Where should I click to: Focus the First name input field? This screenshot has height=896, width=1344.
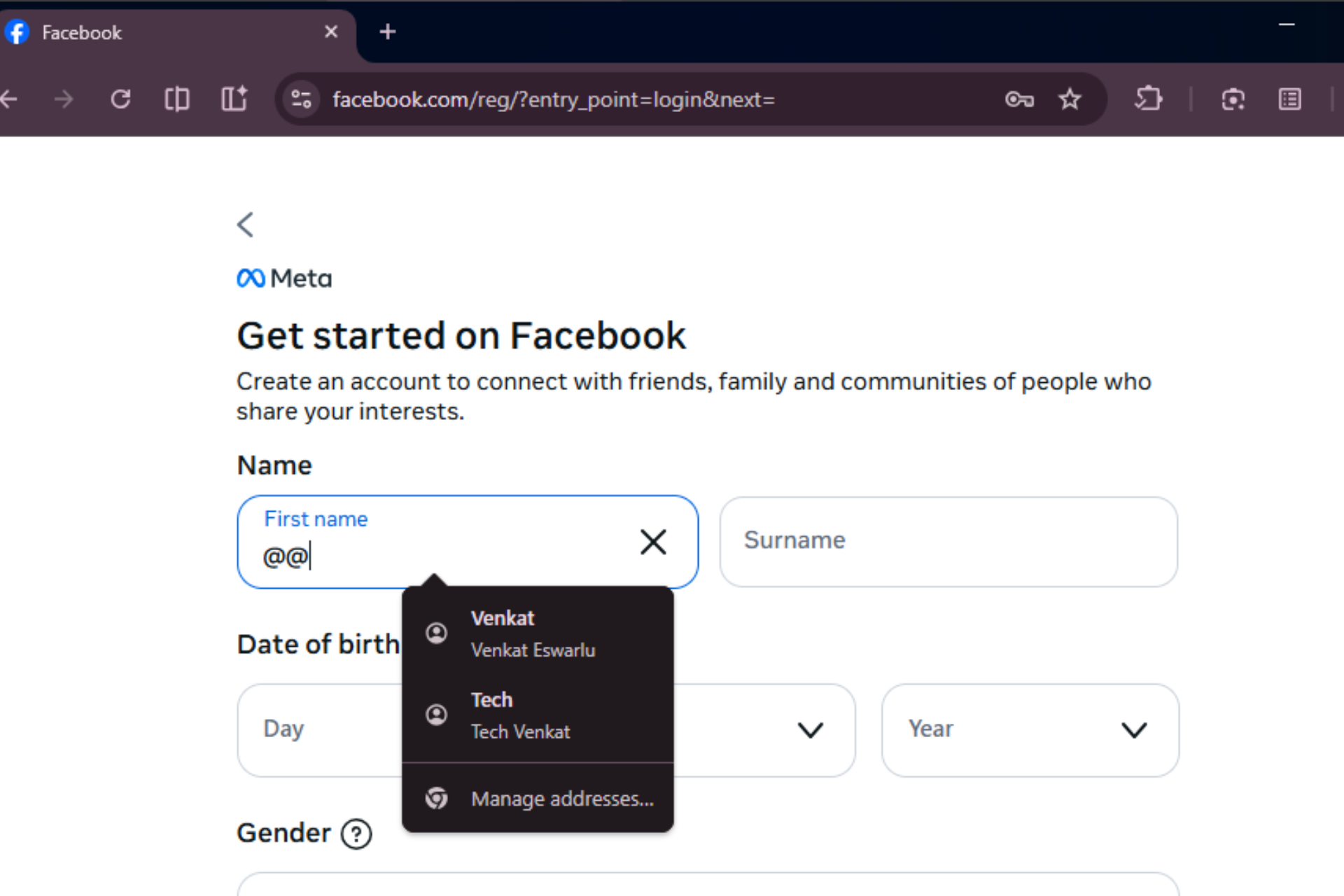coord(468,542)
